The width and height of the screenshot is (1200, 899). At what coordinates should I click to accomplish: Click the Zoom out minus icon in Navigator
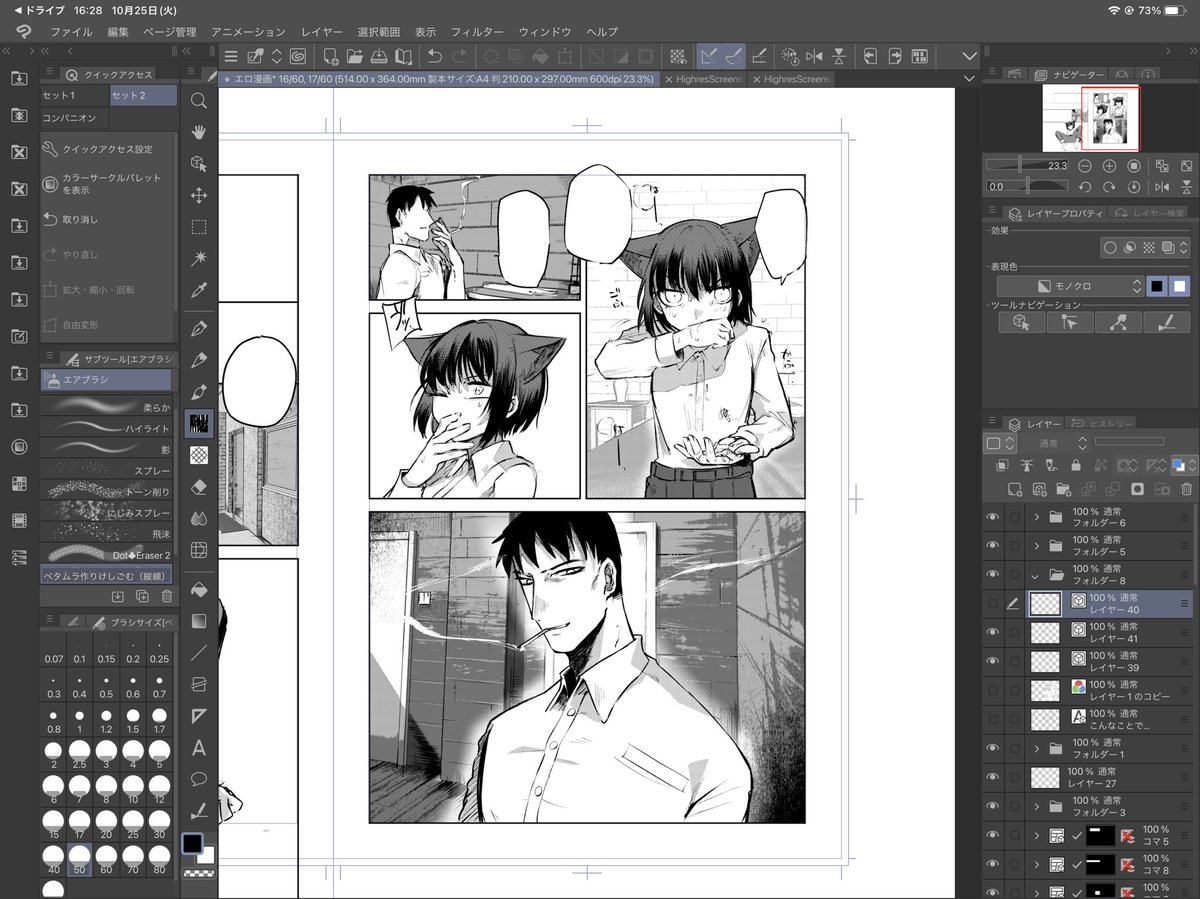(x=1084, y=165)
